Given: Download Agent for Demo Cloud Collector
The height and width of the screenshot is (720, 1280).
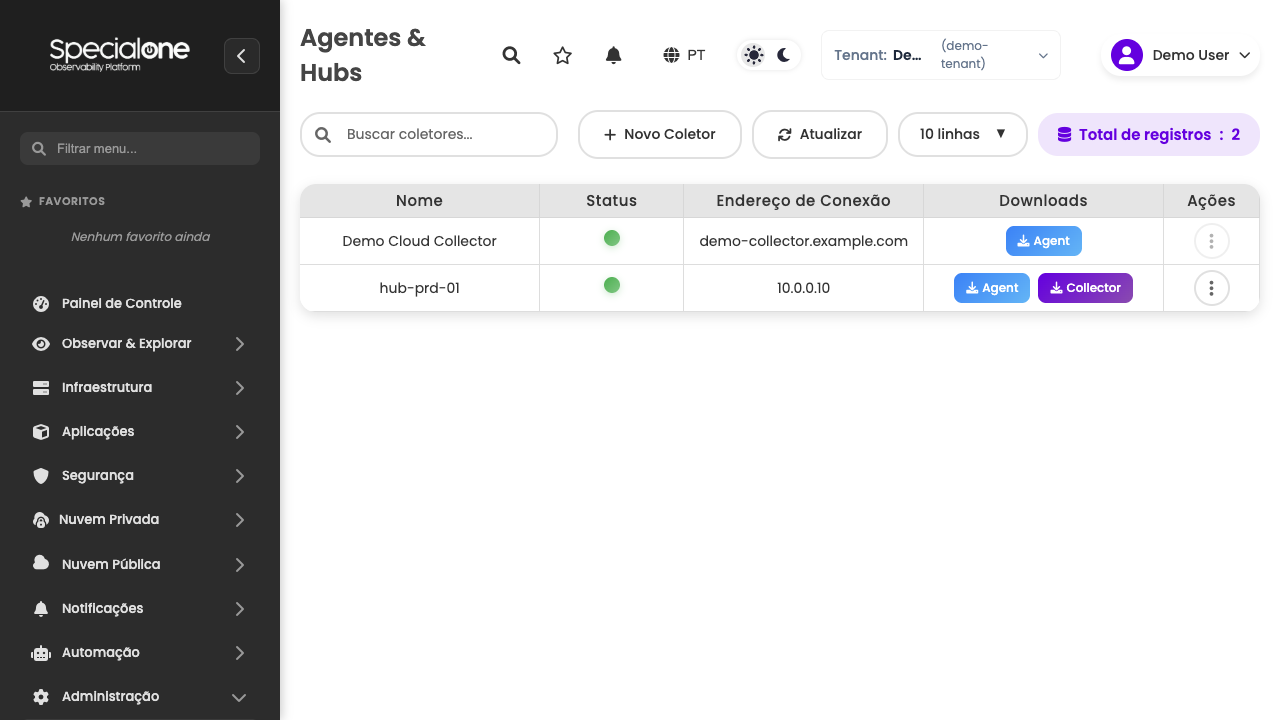Looking at the screenshot, I should [x=1044, y=241].
